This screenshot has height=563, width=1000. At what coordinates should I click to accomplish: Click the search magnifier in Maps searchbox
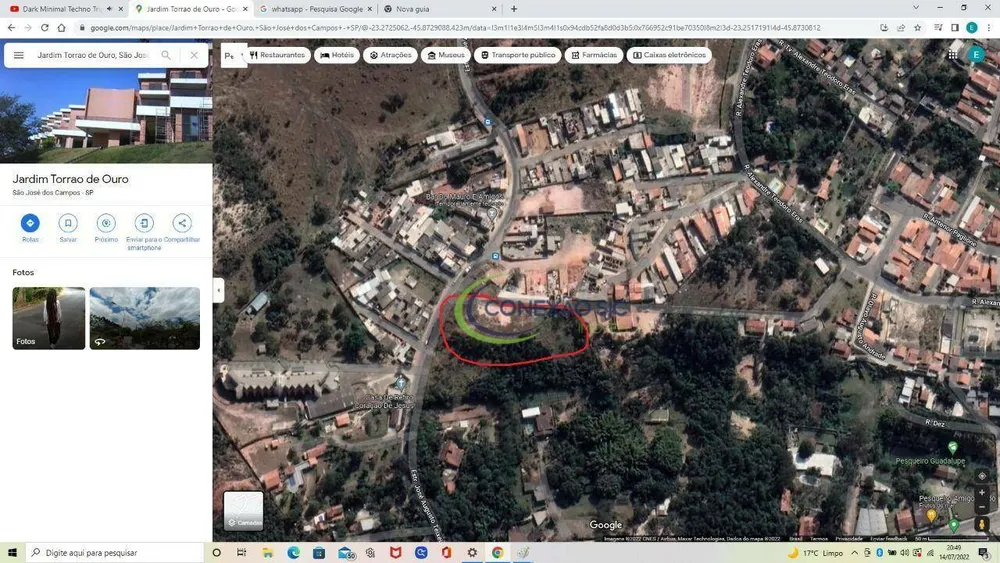166,55
